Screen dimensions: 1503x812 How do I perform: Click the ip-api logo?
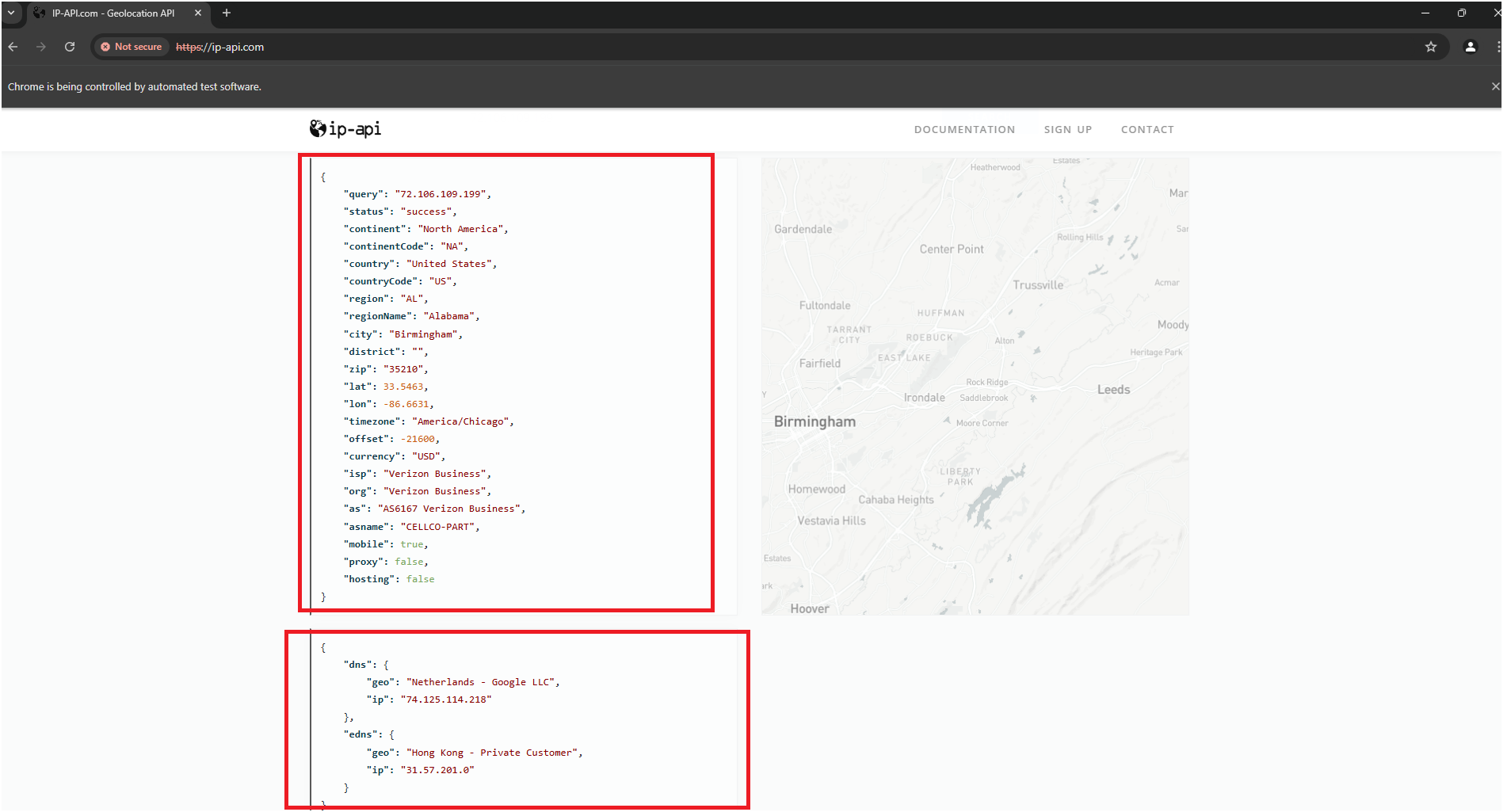pyautogui.click(x=345, y=128)
